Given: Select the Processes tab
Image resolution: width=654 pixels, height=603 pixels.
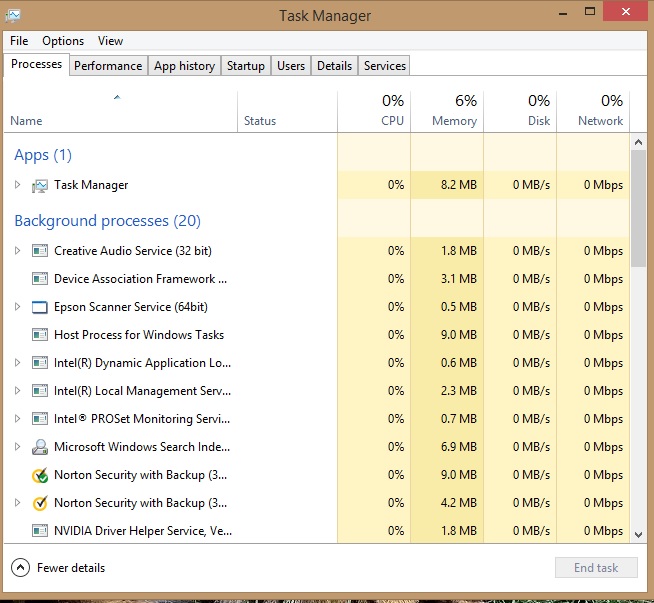Looking at the screenshot, I should coord(36,65).
